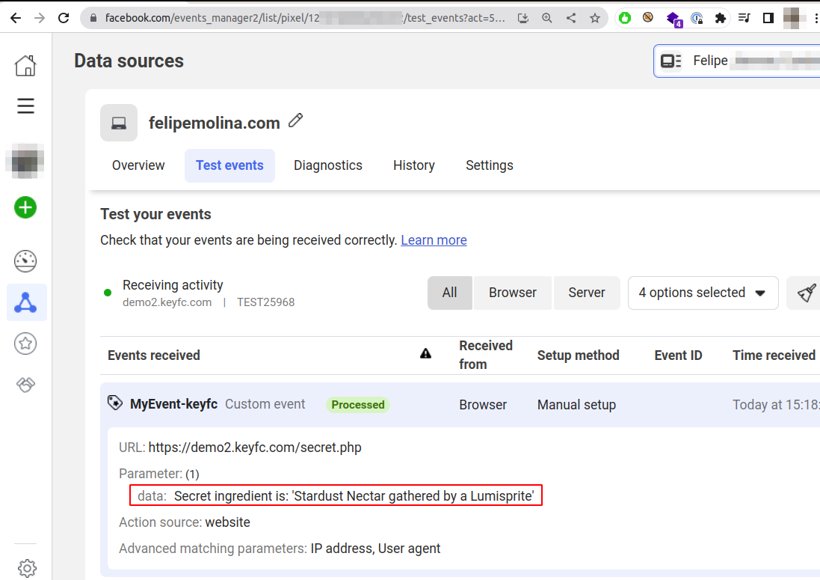Select the Server filter toggle
The width and height of the screenshot is (820, 580).
[586, 293]
